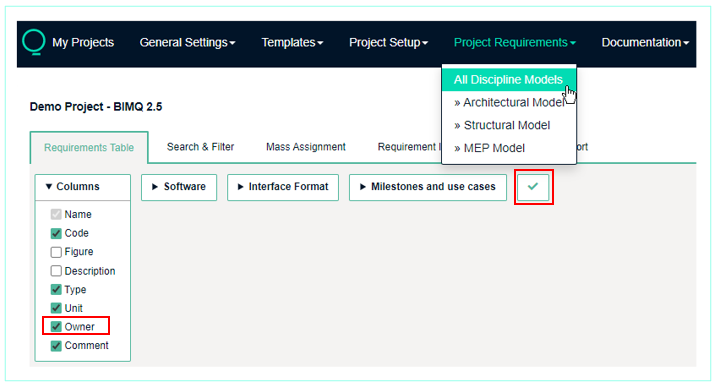The height and width of the screenshot is (390, 718).
Task: Click the green checkmark apply button
Action: pos(533,187)
